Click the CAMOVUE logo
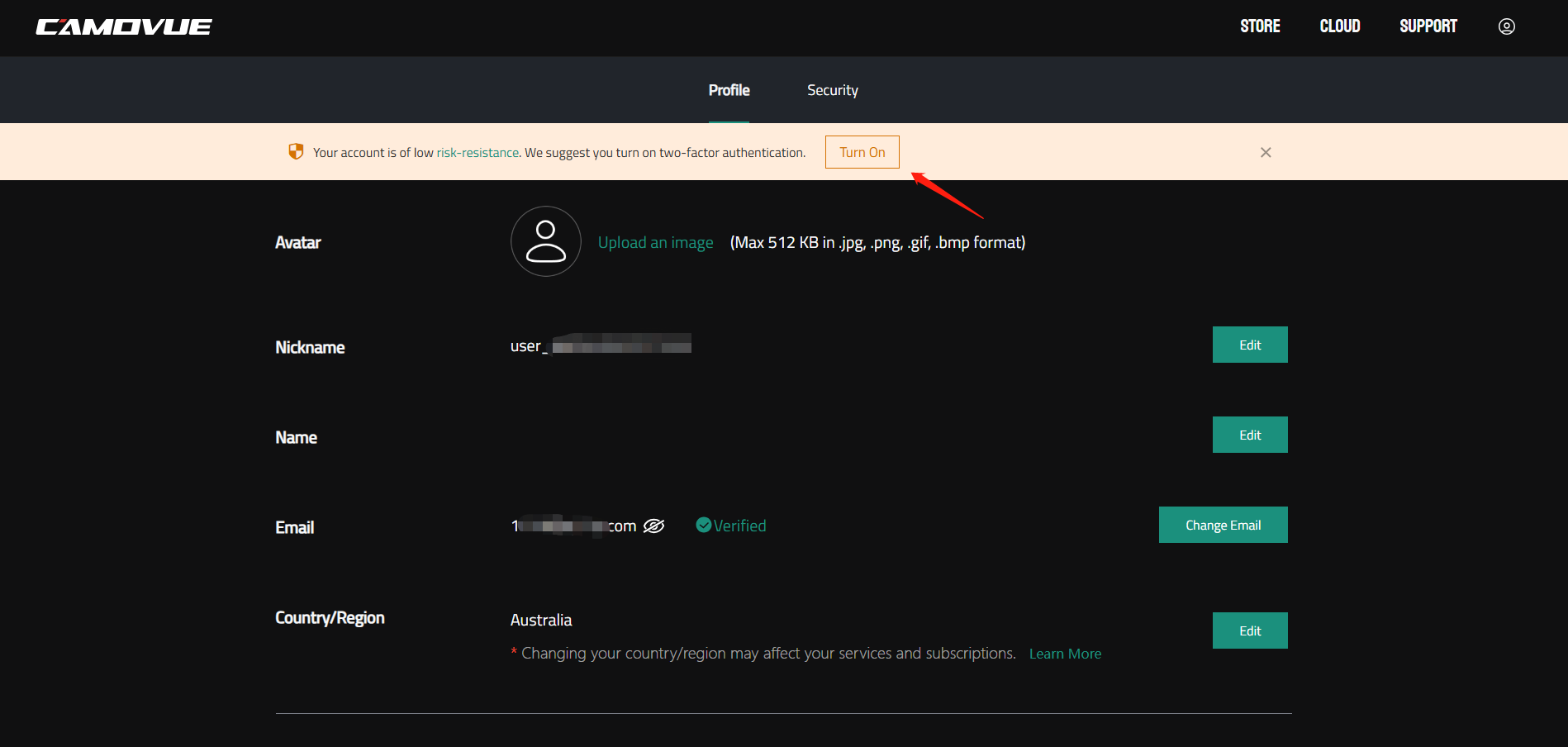 (x=124, y=26)
